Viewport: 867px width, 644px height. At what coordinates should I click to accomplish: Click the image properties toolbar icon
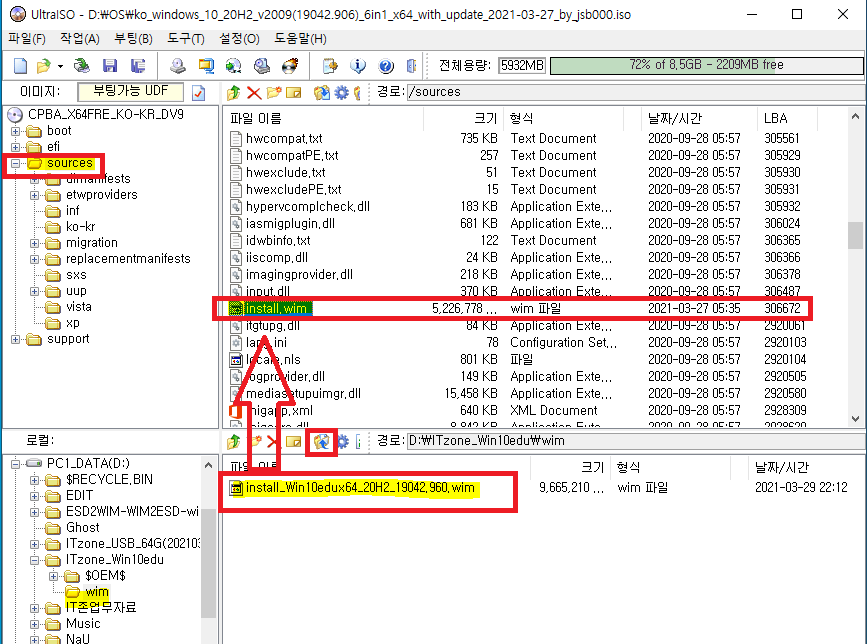click(x=330, y=66)
